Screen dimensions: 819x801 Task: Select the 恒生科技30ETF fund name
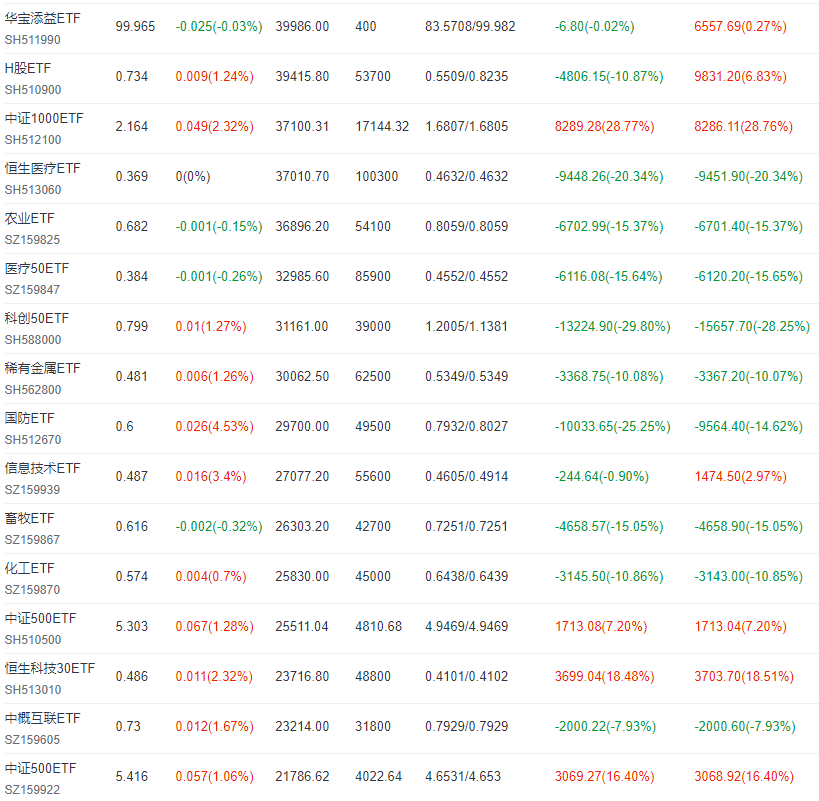click(x=50, y=668)
